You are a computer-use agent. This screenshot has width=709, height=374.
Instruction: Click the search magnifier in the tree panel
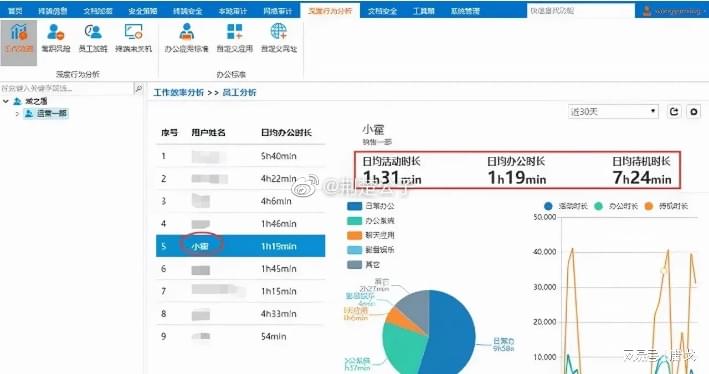click(139, 89)
